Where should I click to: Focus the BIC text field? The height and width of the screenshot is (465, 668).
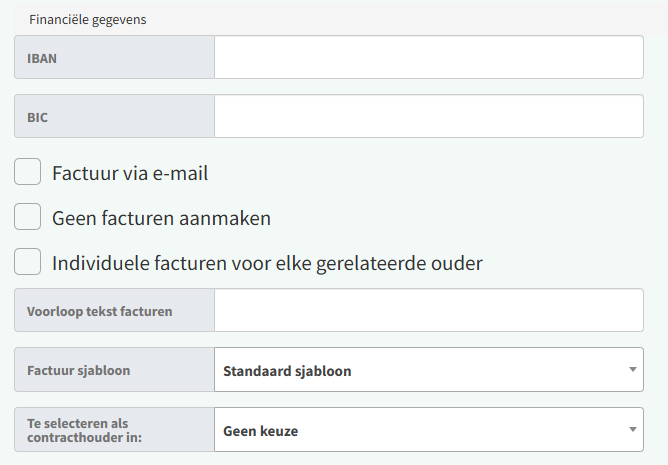click(428, 117)
